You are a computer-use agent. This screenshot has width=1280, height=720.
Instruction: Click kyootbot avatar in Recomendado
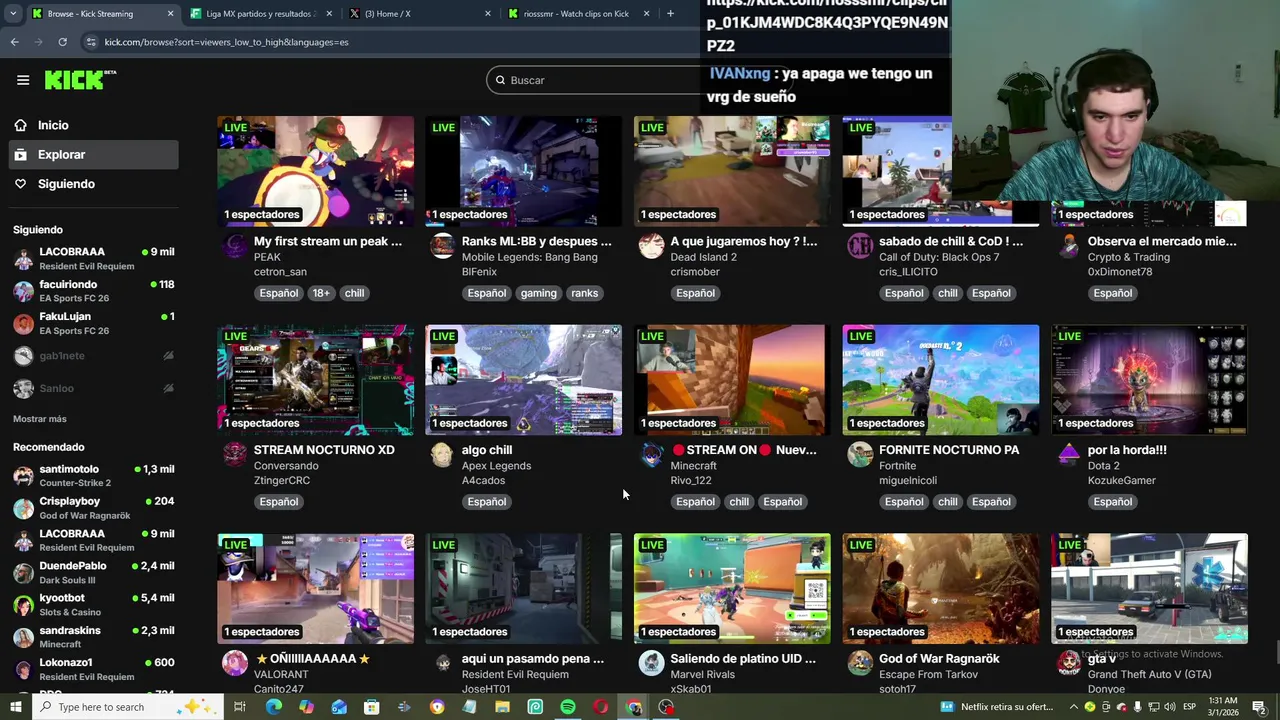(x=23, y=605)
